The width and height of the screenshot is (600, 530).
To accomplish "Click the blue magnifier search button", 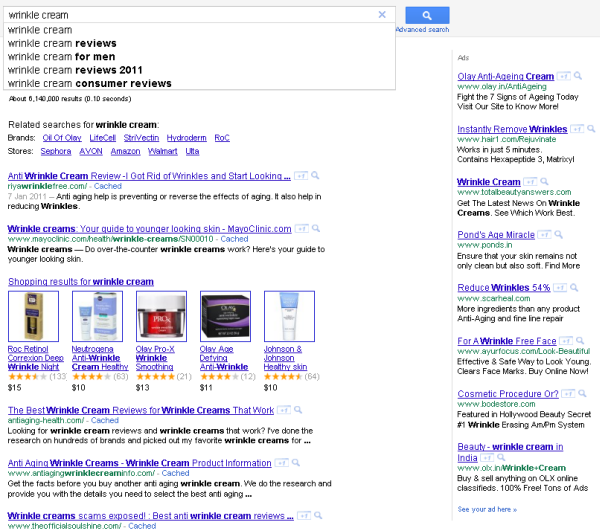I will pyautogui.click(x=427, y=15).
